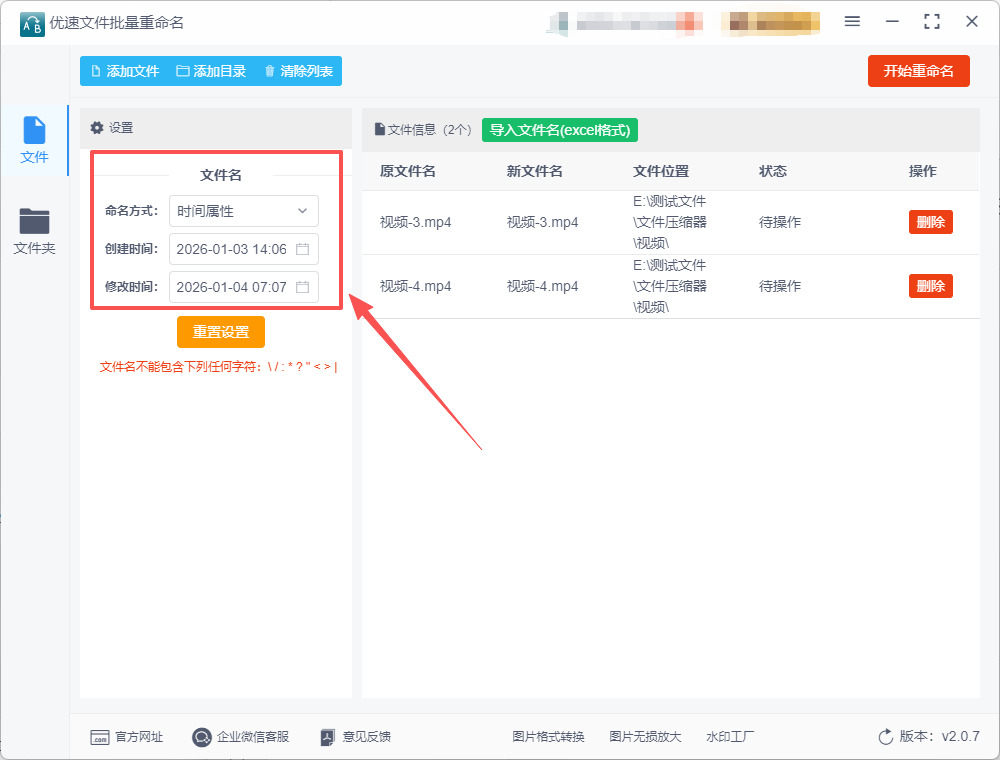Click the window fullscreen icon
Viewport: 1000px width, 760px height.
[x=932, y=22]
